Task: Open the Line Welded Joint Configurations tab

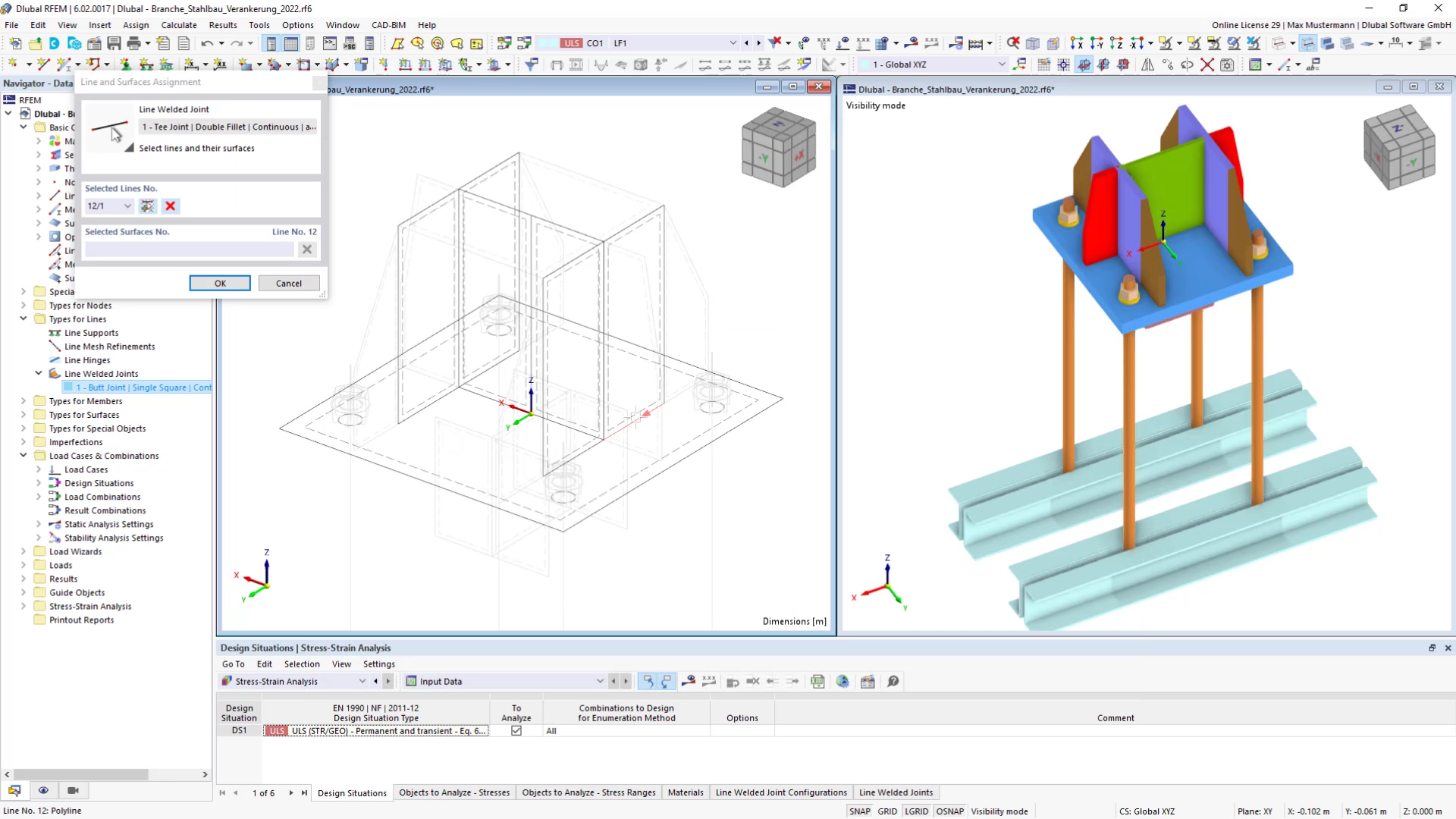Action: pos(781,792)
